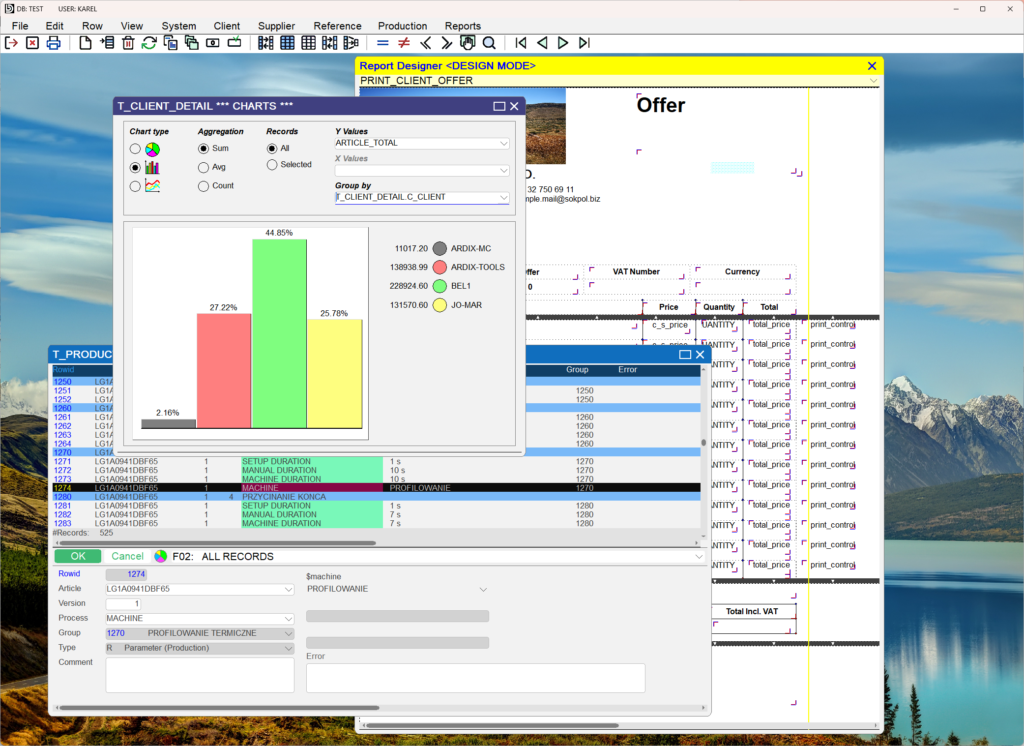Click into the Comment text field
Image resolution: width=1024 pixels, height=746 pixels.
pyautogui.click(x=200, y=674)
